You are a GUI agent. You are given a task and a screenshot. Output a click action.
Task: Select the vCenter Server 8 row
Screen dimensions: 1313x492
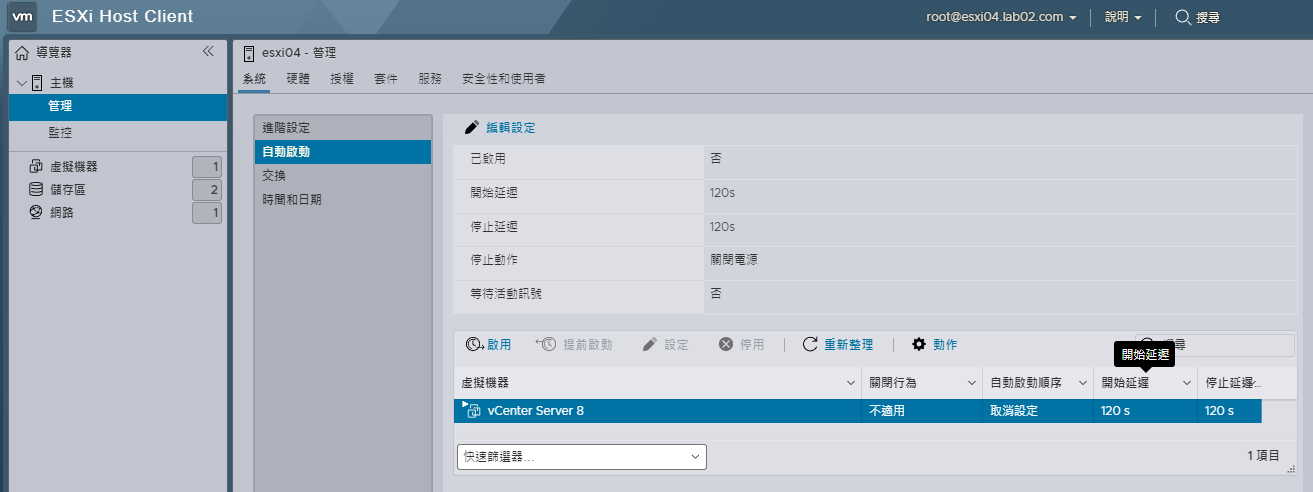click(x=857, y=411)
